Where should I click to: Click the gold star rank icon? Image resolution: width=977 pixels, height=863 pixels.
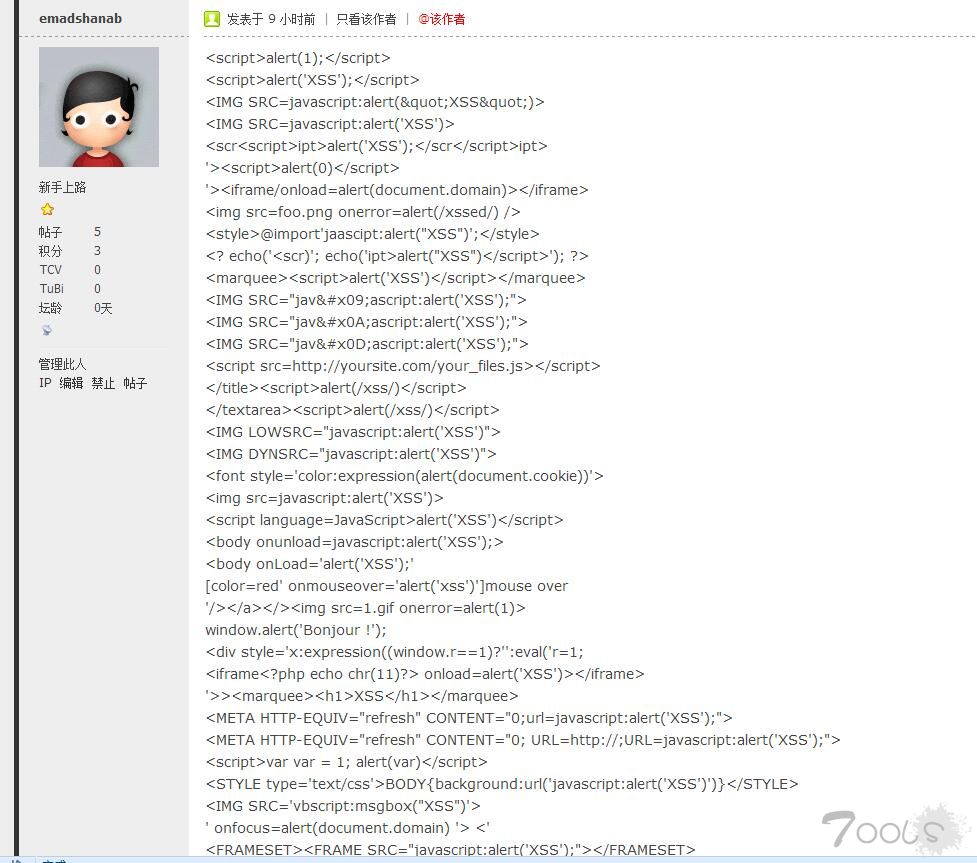[47, 209]
